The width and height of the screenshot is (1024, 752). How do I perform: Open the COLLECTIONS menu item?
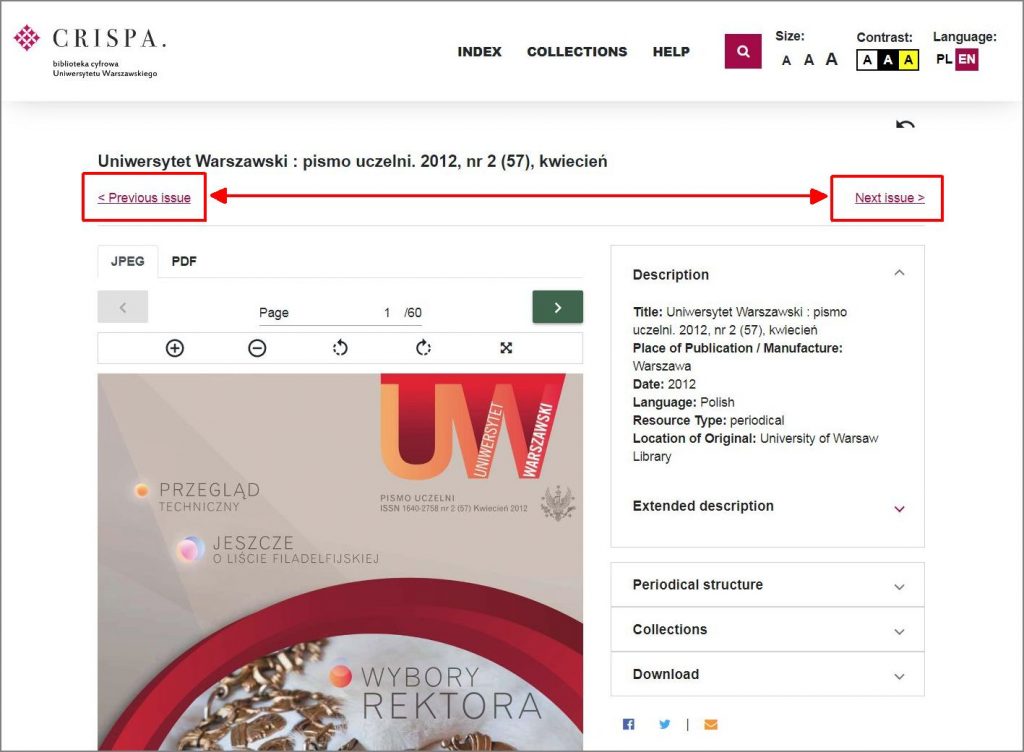point(577,51)
